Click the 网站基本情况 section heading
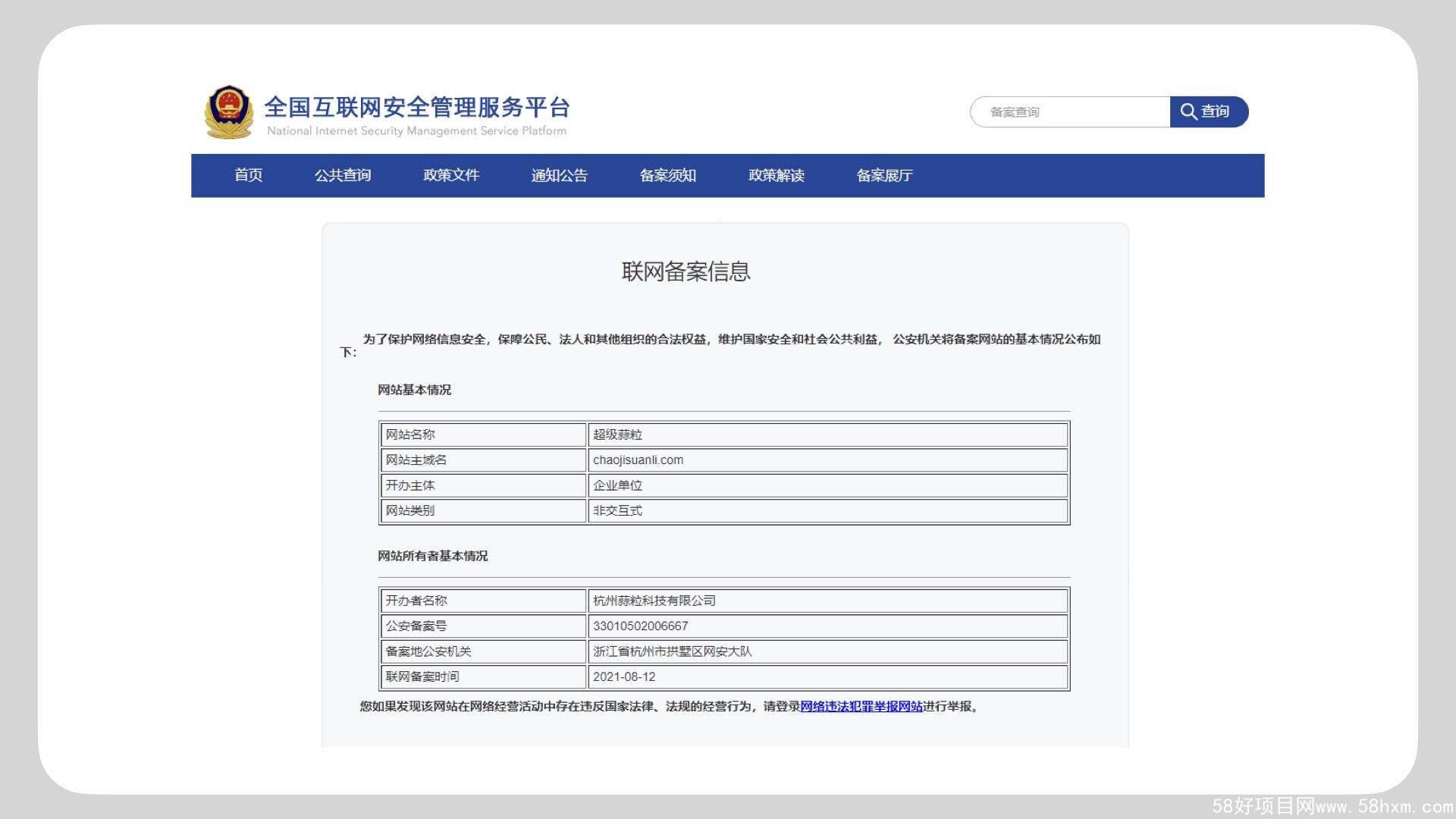 coord(415,390)
